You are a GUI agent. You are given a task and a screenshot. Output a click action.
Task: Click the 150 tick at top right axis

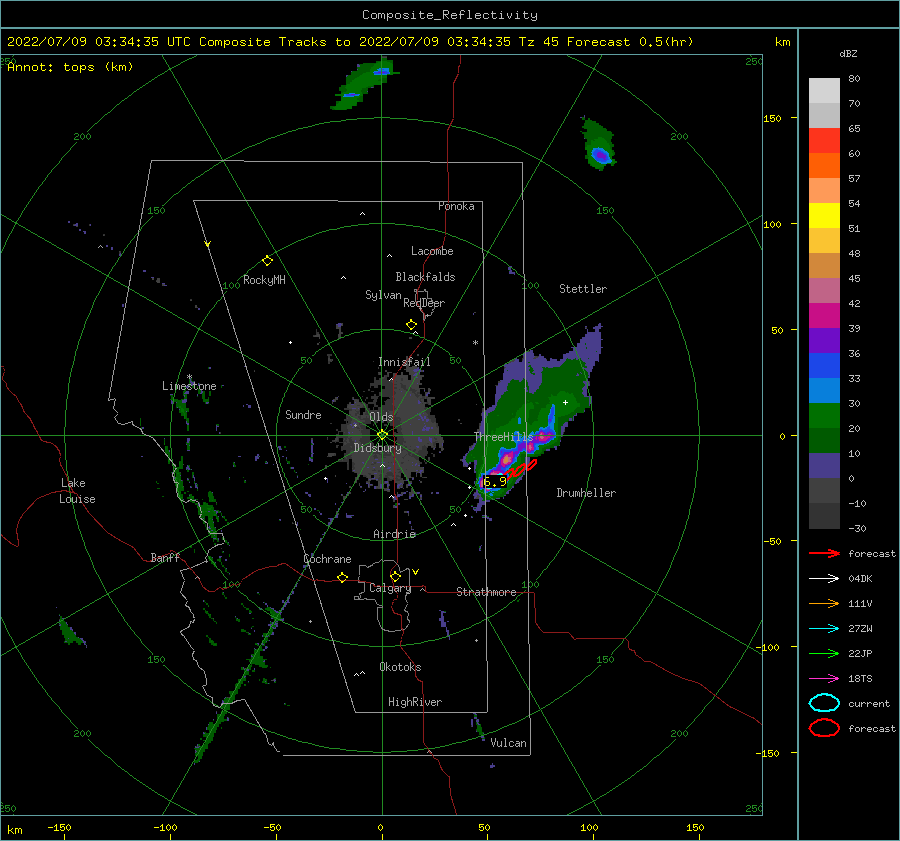(x=772, y=118)
